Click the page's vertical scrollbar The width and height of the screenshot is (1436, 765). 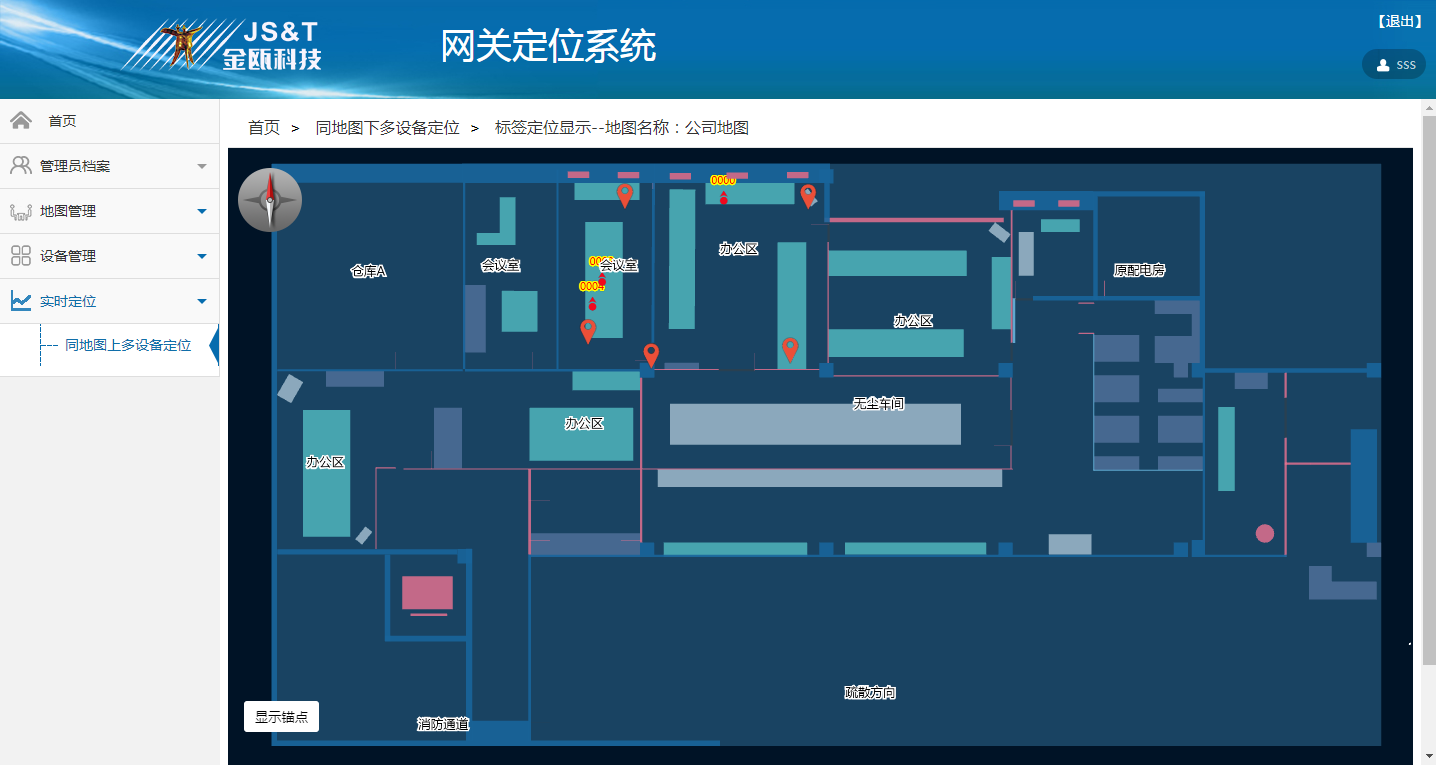coord(1428,400)
